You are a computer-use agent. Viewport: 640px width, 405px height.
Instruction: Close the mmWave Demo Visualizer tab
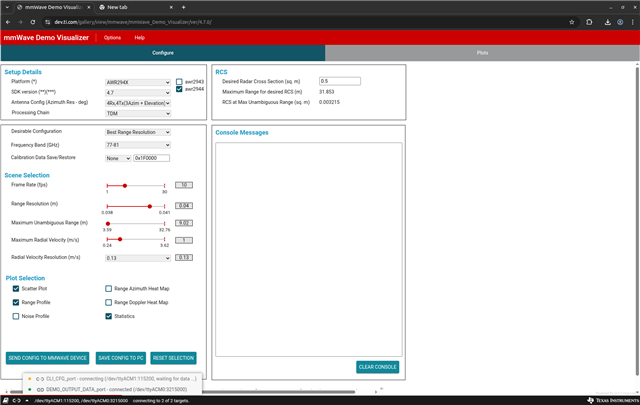tap(89, 7)
